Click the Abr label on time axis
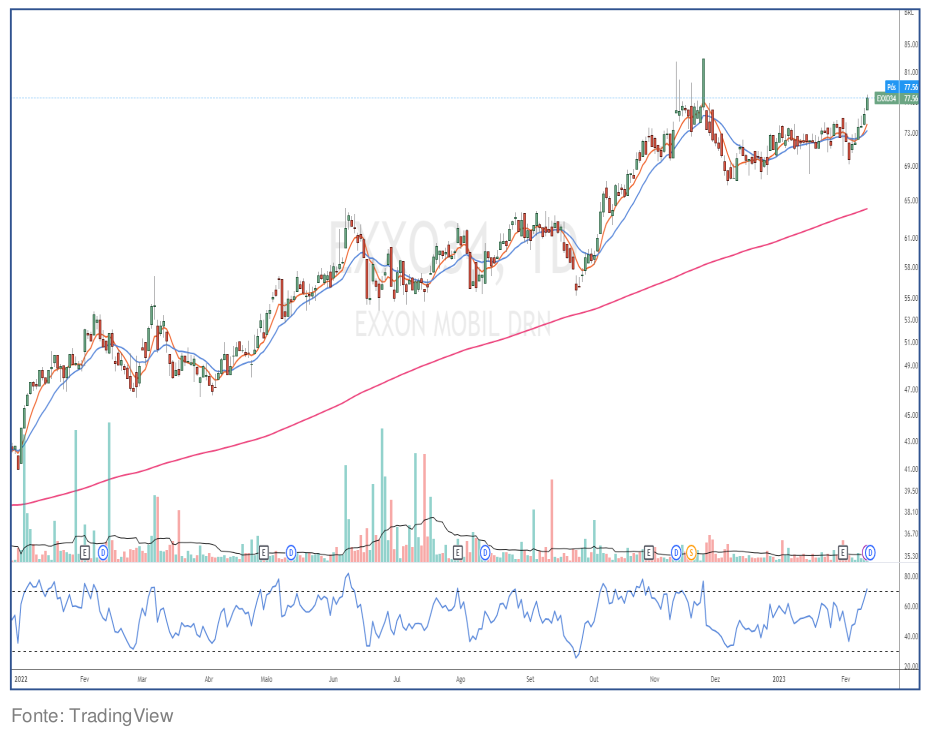Viewport: 931px width, 732px height. [x=208, y=679]
